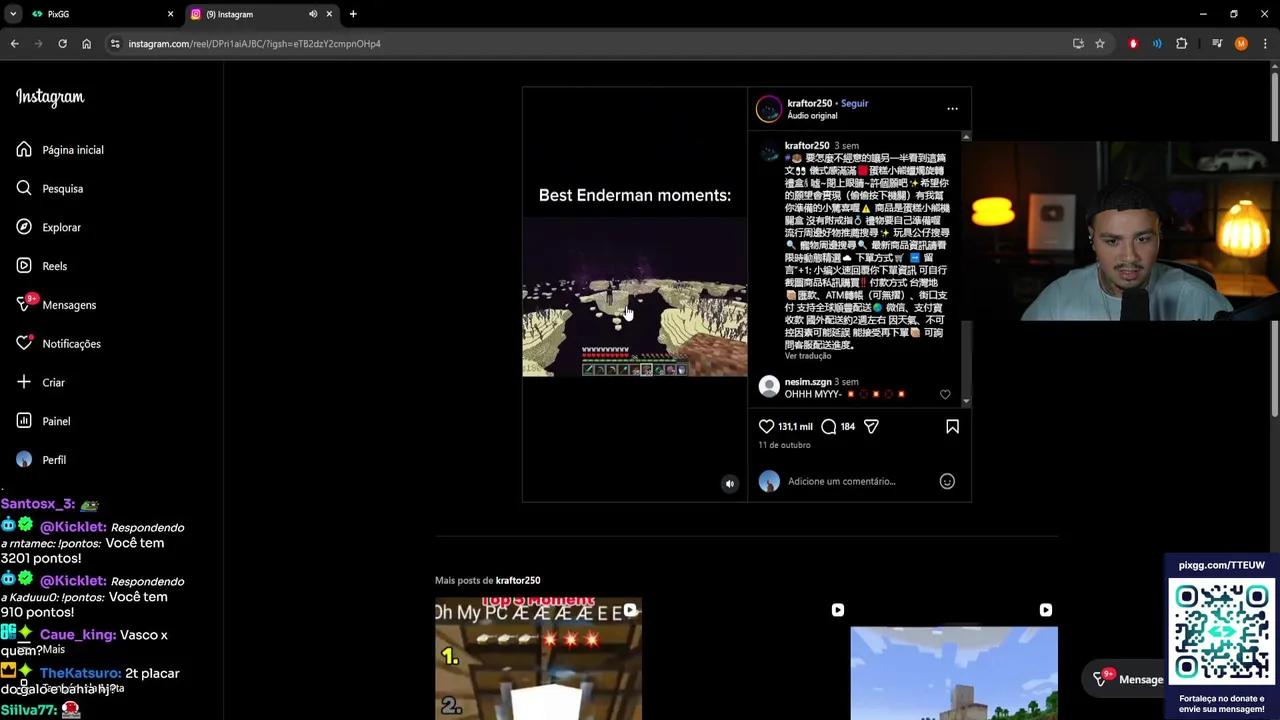Open the browser extensions puzzle icon

click(x=1181, y=44)
